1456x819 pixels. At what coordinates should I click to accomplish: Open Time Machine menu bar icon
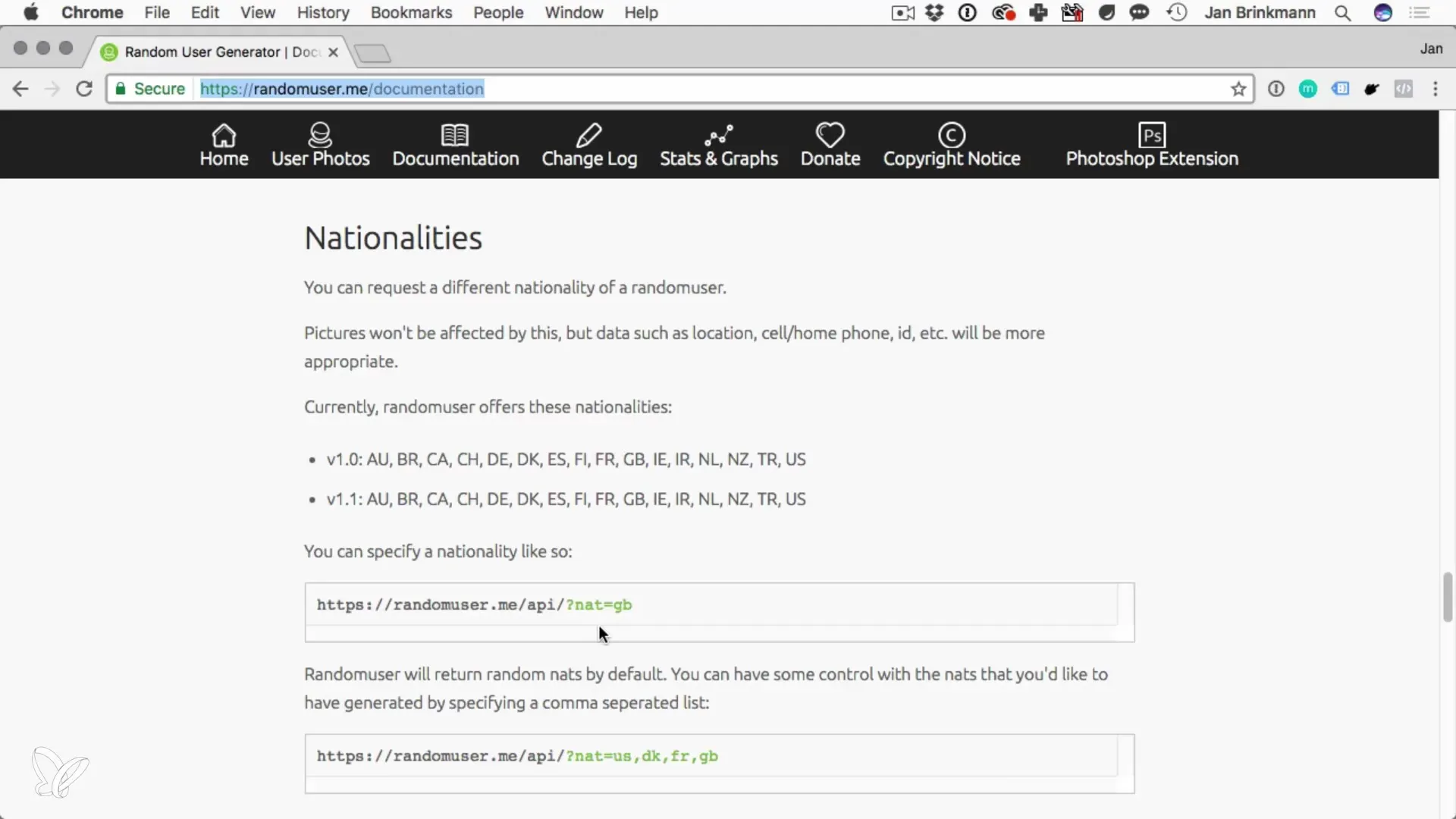pos(1177,12)
